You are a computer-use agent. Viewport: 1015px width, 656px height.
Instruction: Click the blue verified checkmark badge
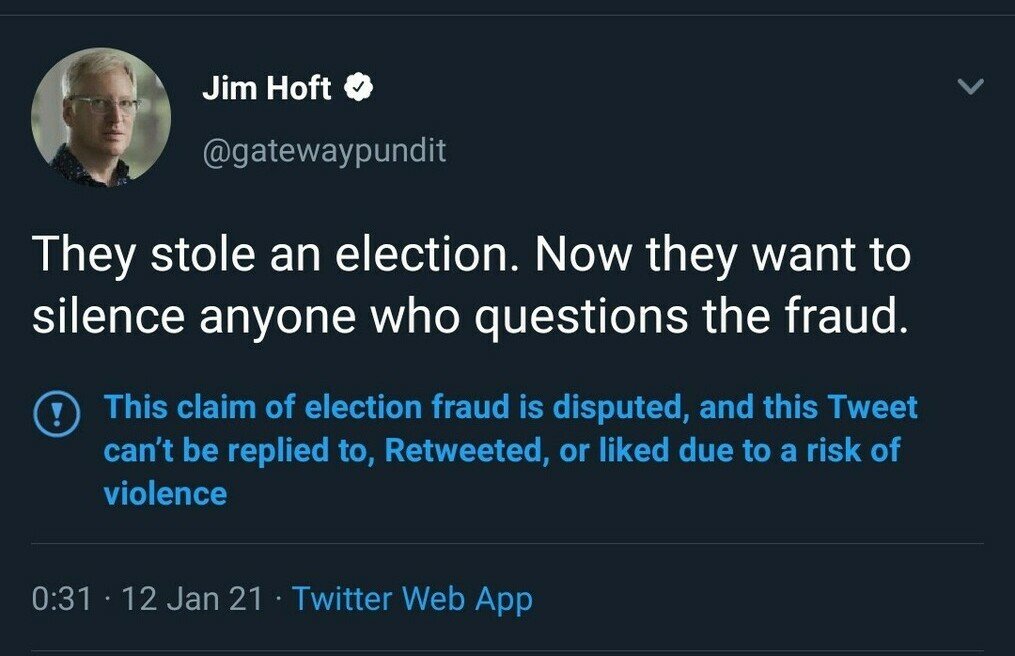[358, 89]
